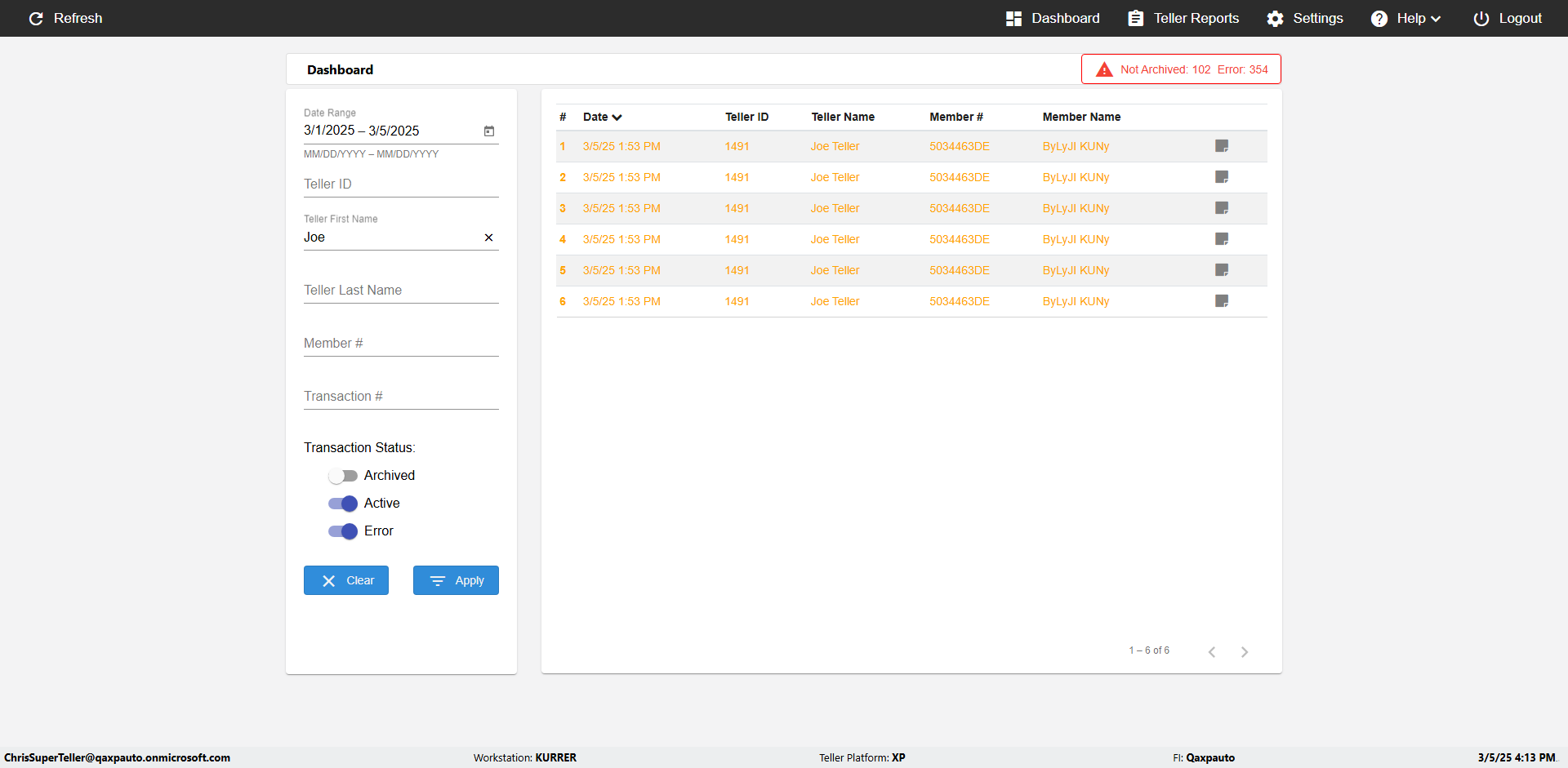This screenshot has width=1568, height=768.
Task: Open the note icon for row 6
Action: point(1222,301)
